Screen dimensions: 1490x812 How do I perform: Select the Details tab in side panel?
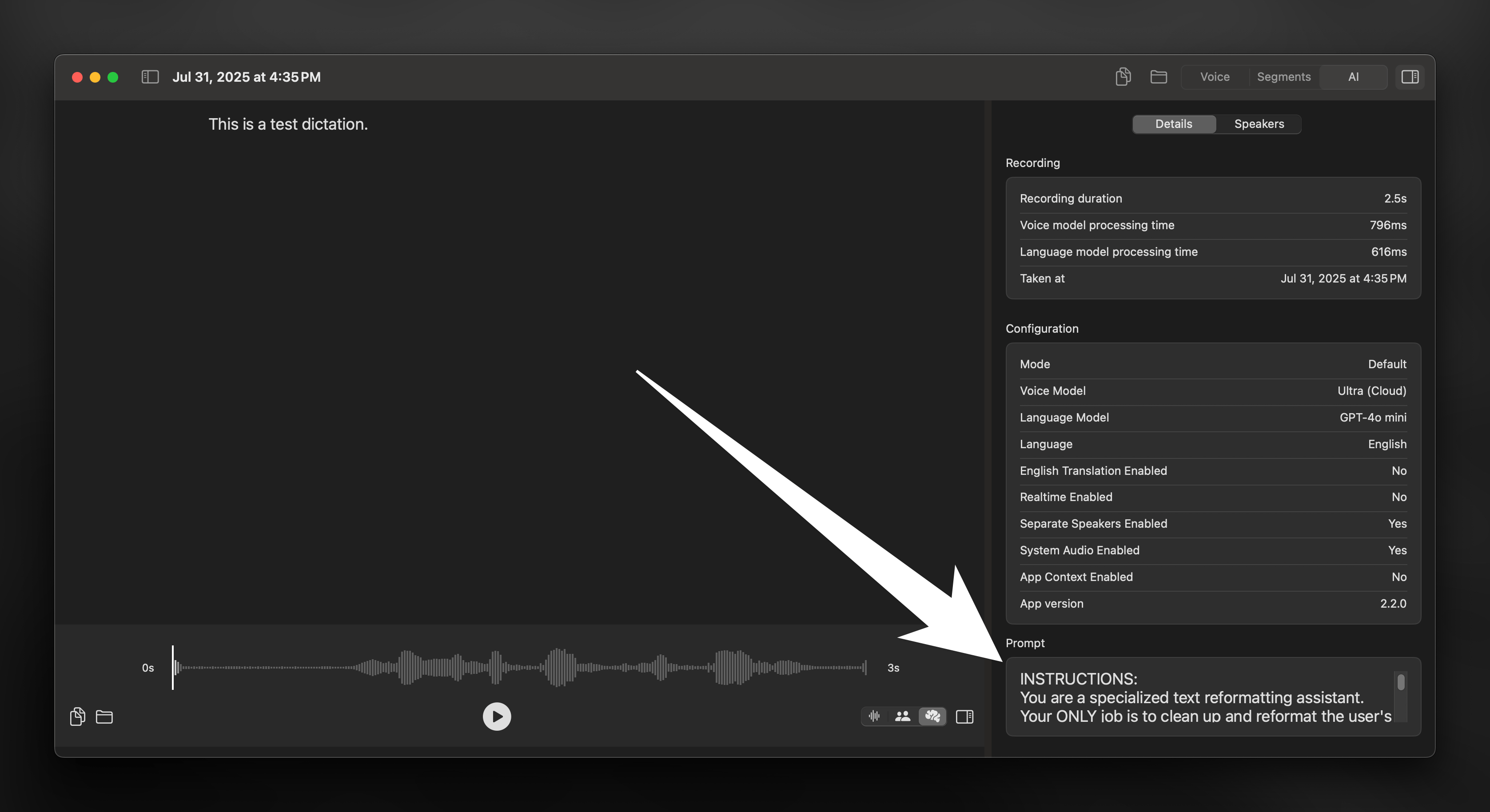[1173, 124]
